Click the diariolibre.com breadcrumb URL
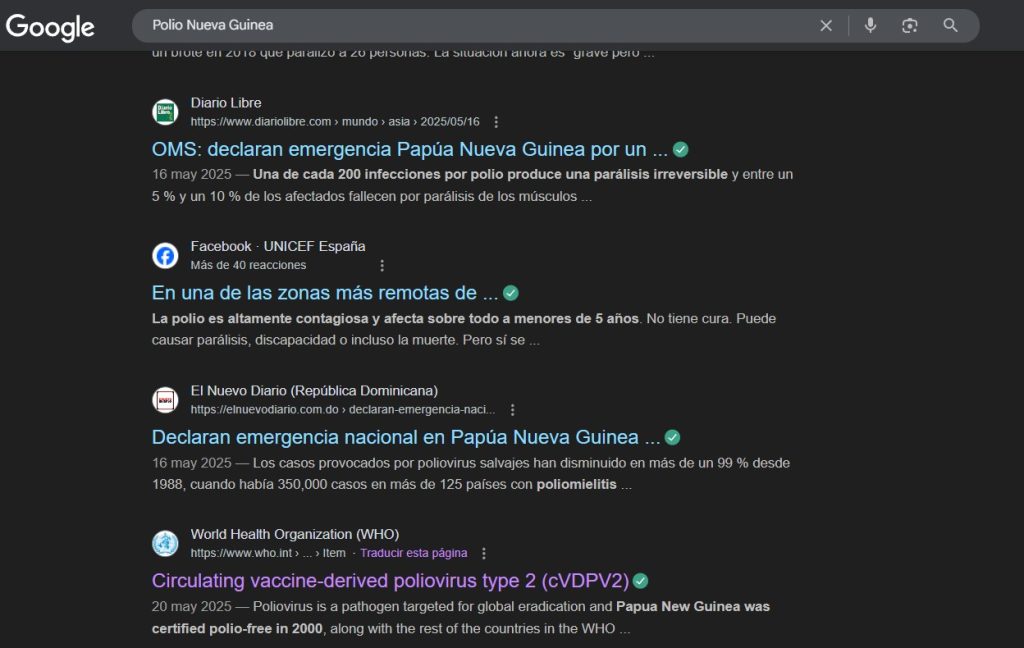Screen dimensions: 1024x648 pyautogui.click(x=335, y=122)
